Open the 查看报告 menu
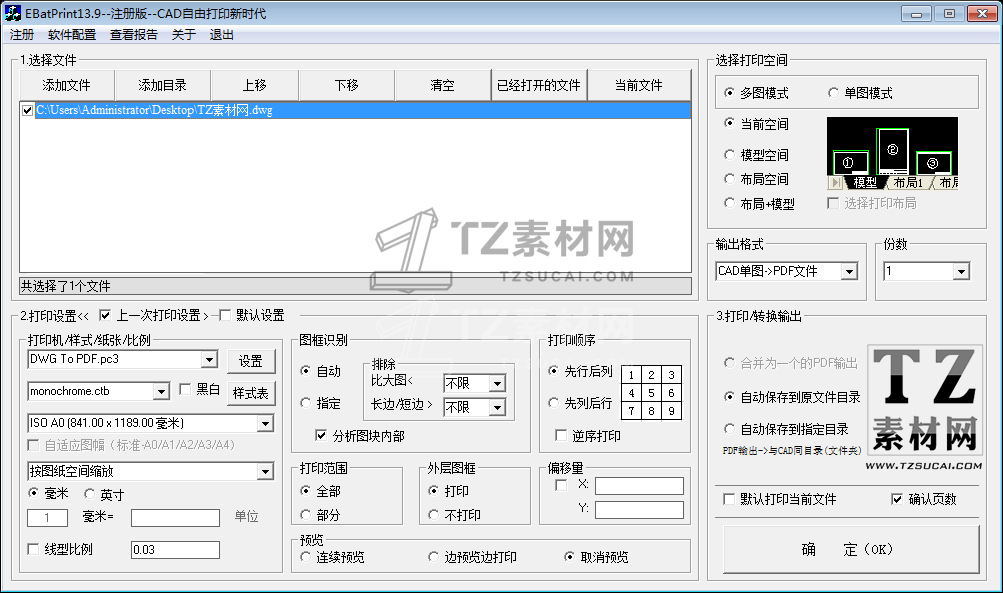Viewport: 1003px width, 593px height. (x=134, y=35)
